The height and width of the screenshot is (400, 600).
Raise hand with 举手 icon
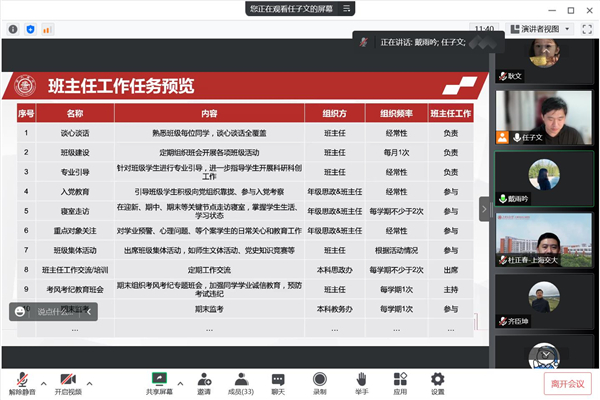point(360,381)
